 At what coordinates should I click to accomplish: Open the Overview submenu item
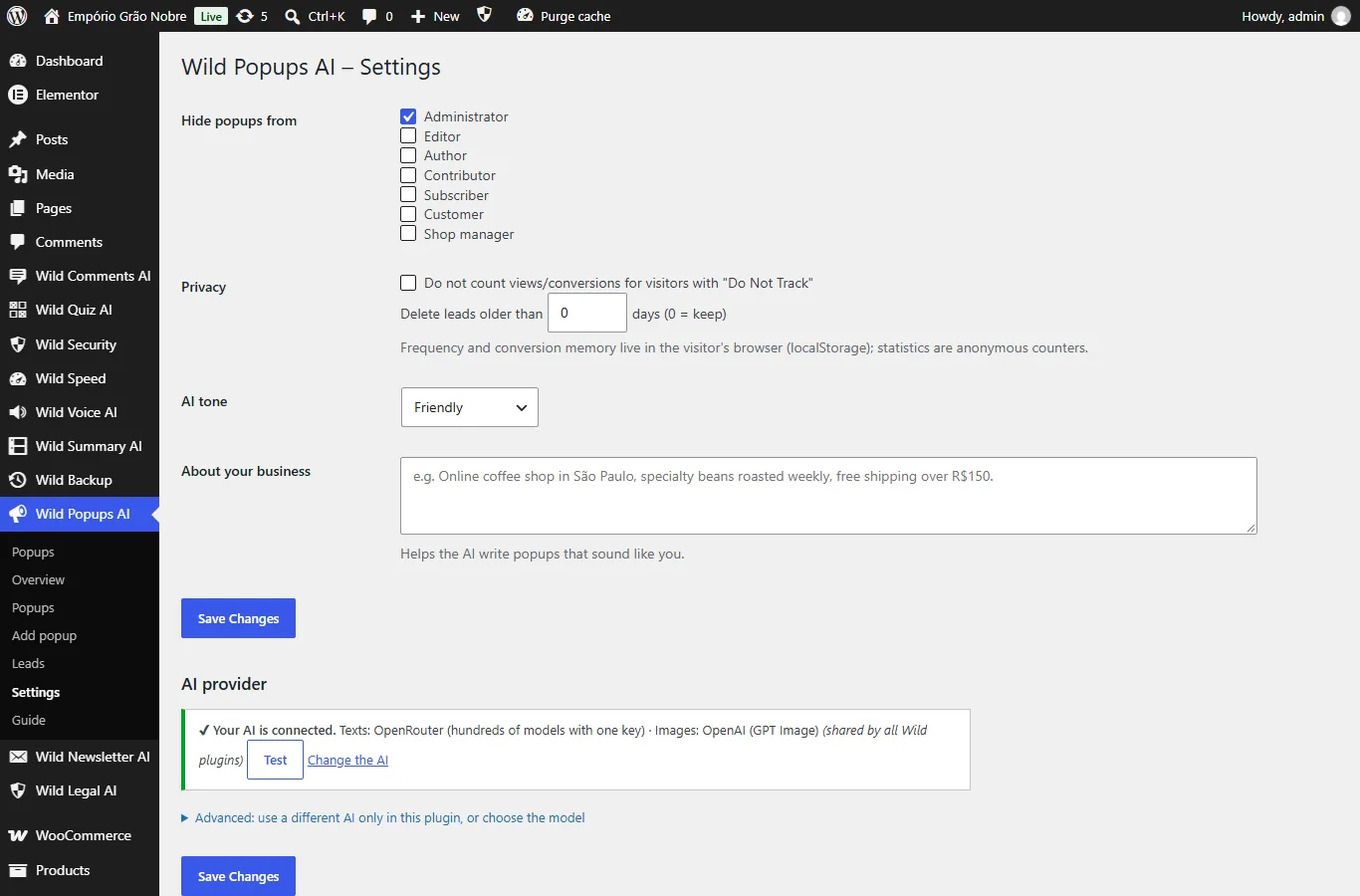click(38, 580)
